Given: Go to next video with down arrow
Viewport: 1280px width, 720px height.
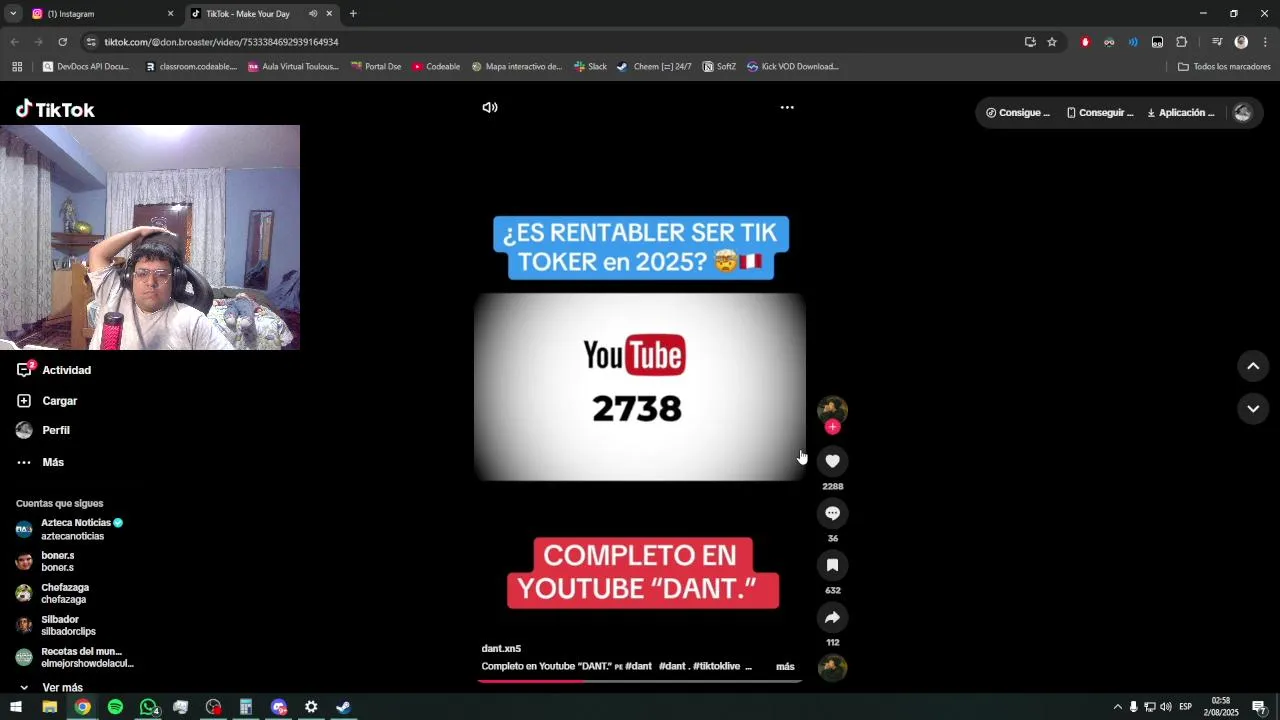Looking at the screenshot, I should (1253, 408).
